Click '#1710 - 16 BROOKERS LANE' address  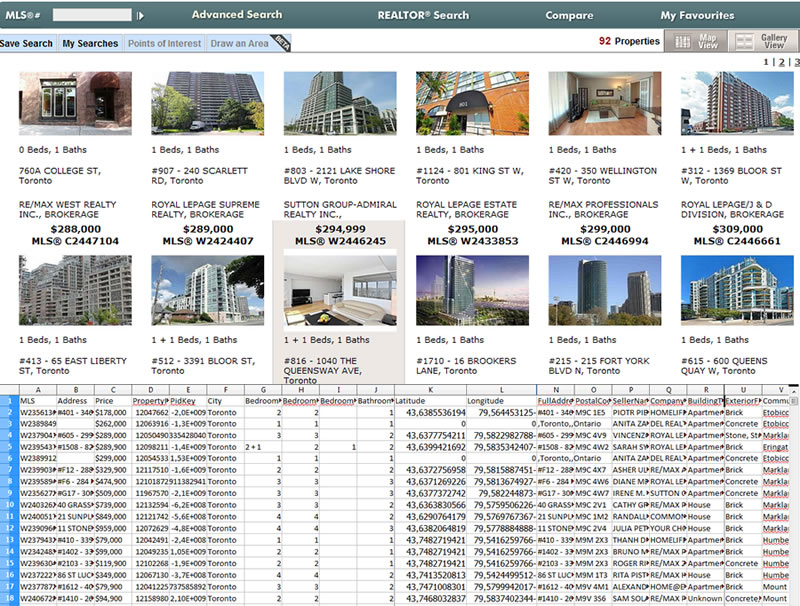(x=466, y=366)
